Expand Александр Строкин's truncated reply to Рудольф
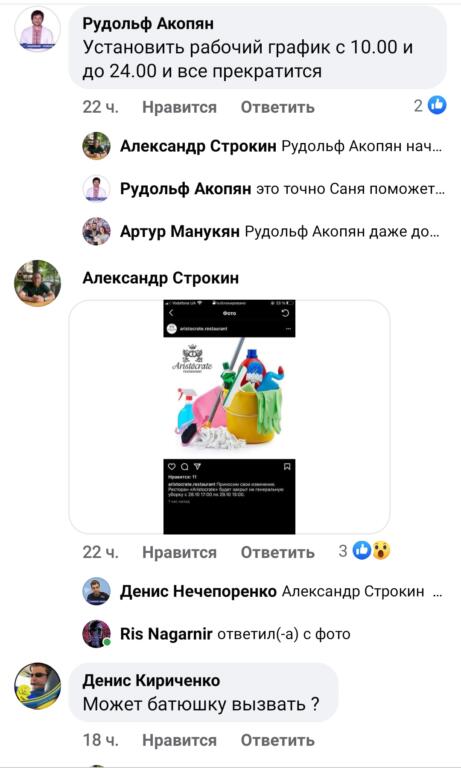Screen dimensions: 461x768 tap(281, 146)
